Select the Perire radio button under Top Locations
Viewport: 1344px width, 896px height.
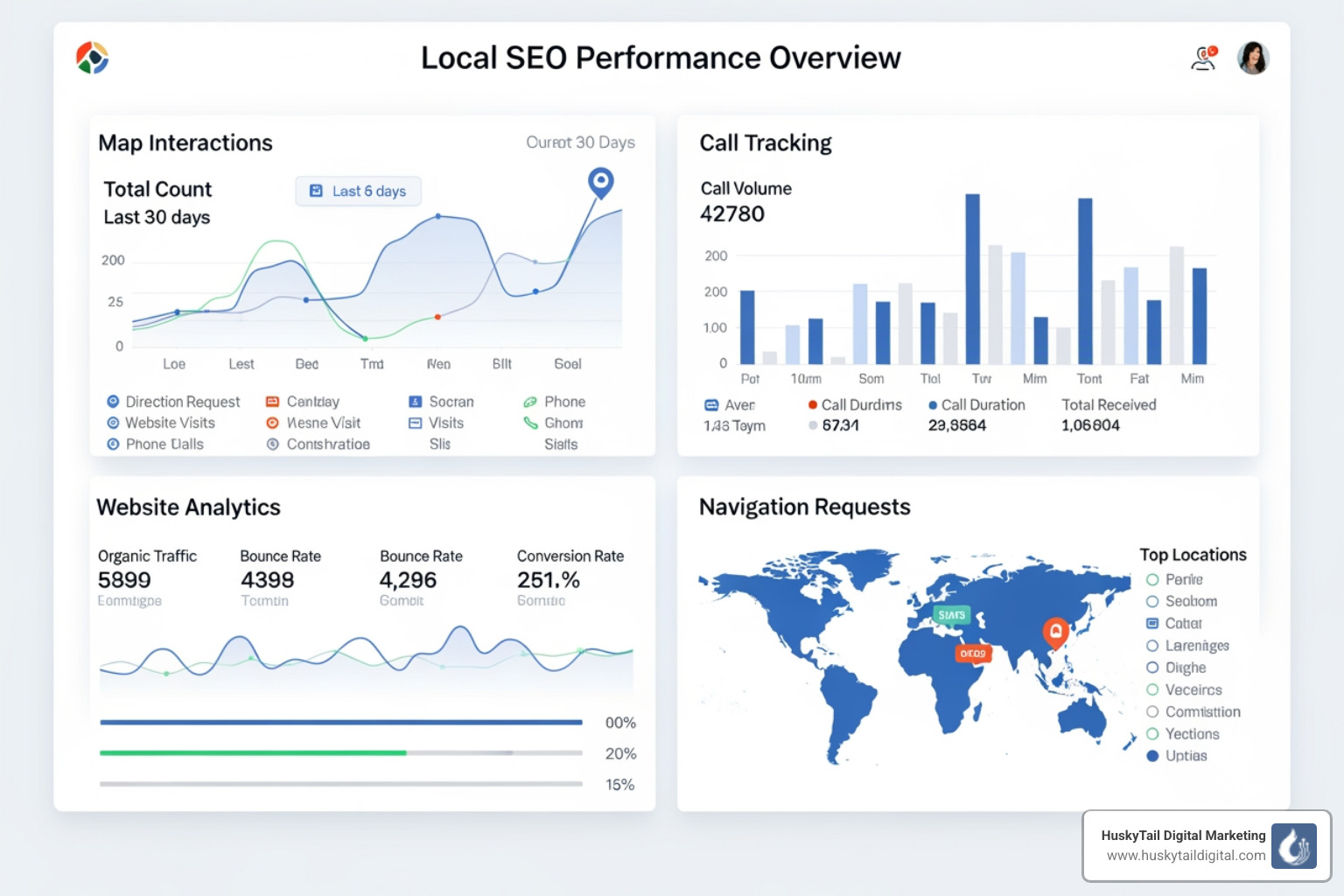point(1151,579)
